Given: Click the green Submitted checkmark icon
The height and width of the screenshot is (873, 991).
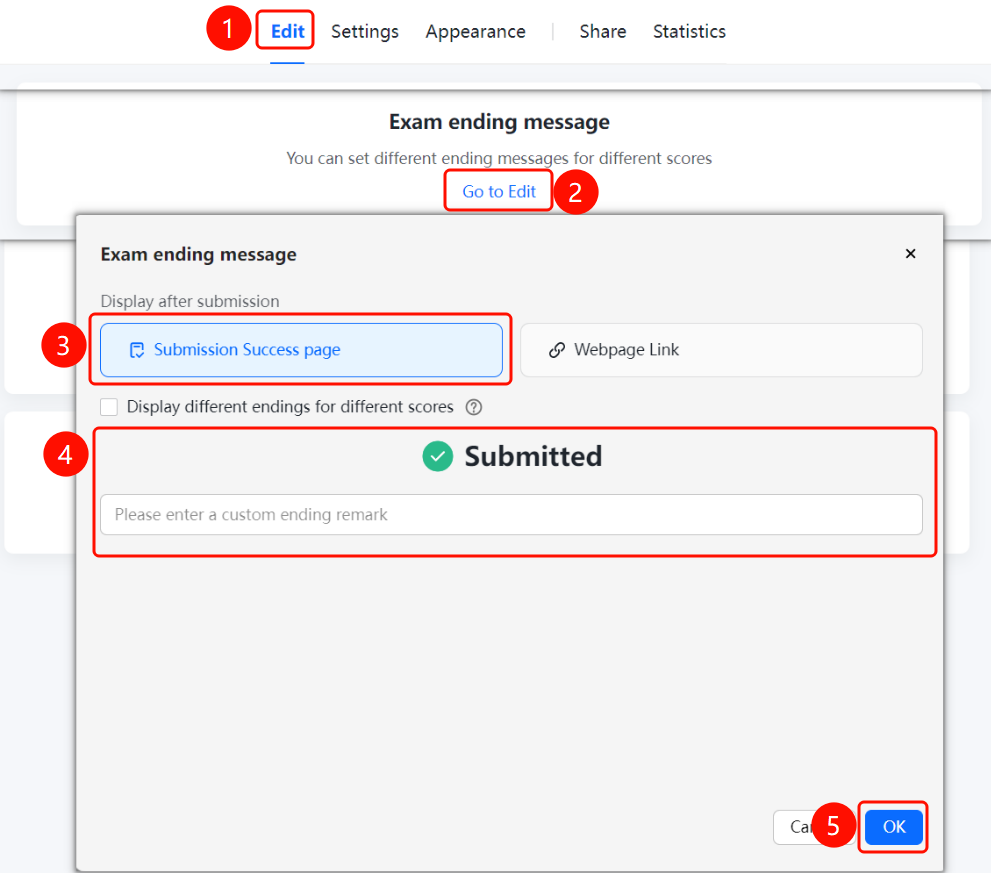Looking at the screenshot, I should (x=437, y=456).
